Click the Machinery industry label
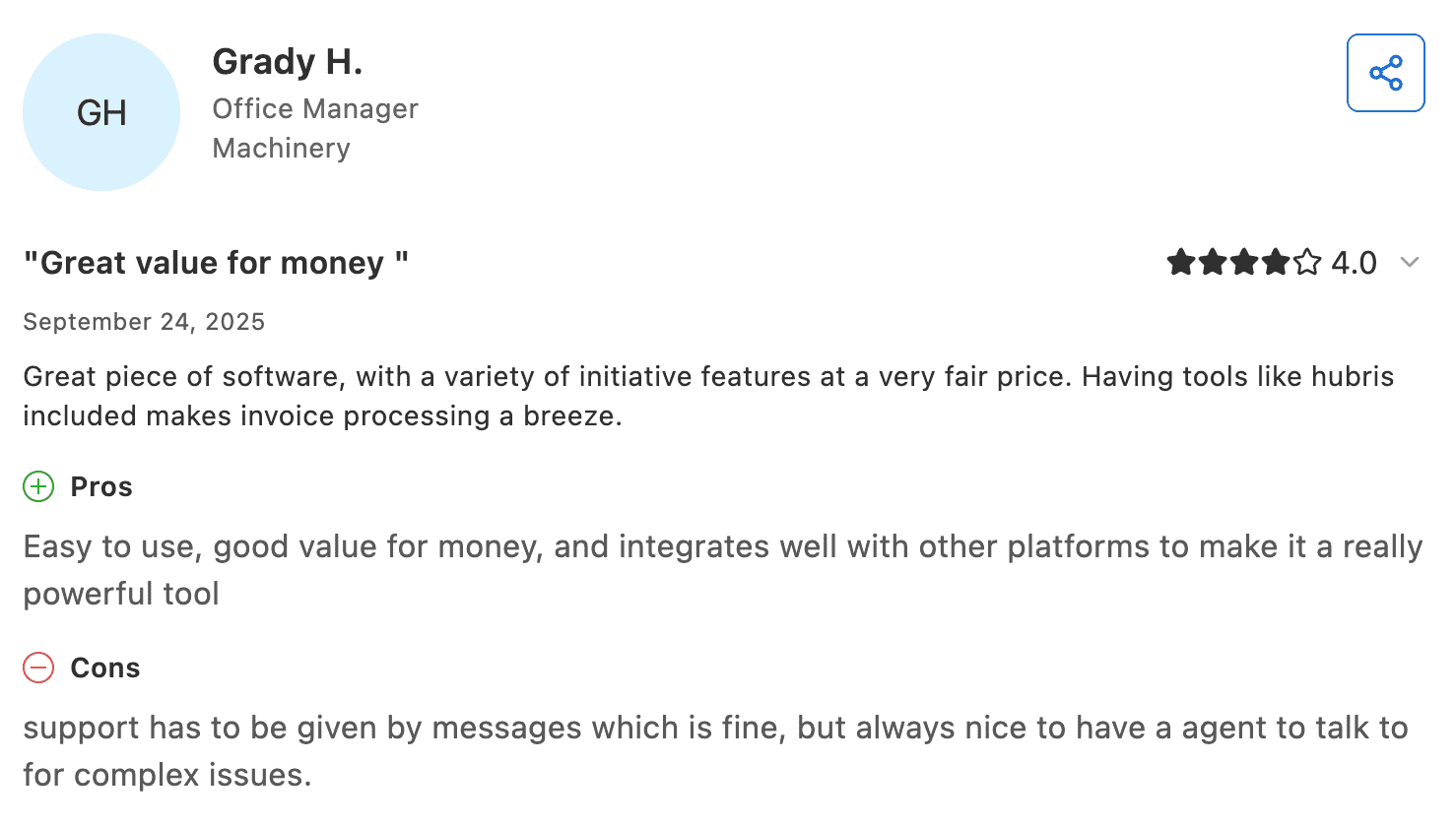 coord(282,148)
